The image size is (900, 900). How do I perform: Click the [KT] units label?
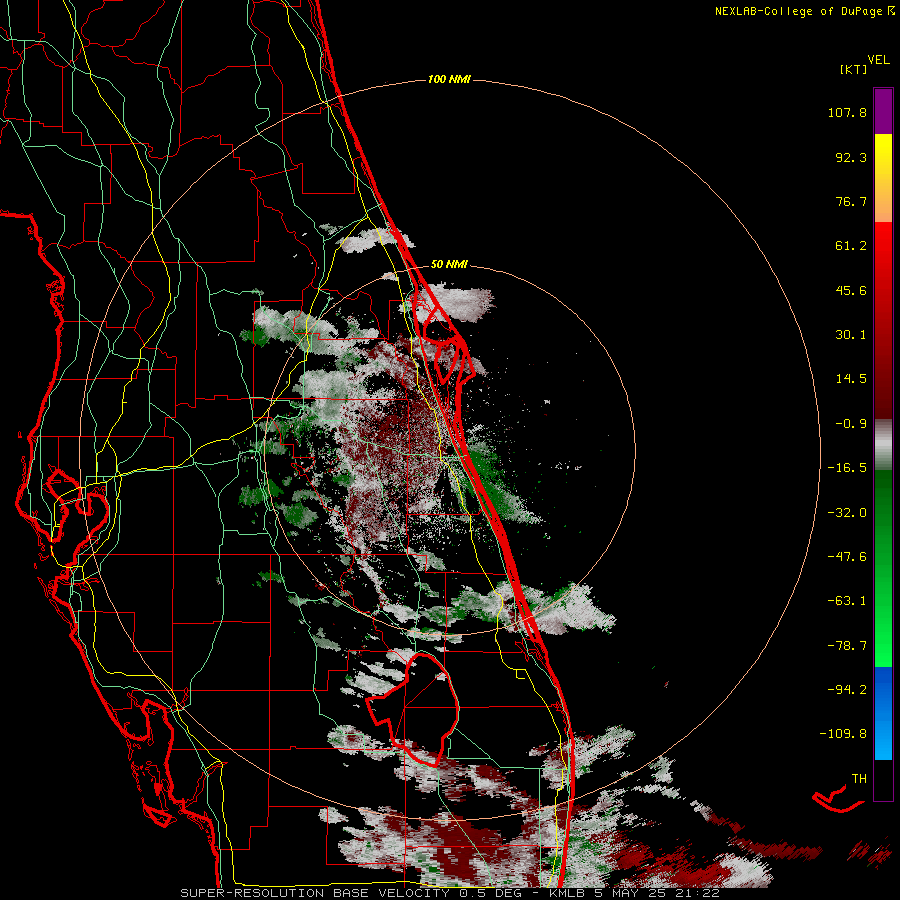(853, 69)
